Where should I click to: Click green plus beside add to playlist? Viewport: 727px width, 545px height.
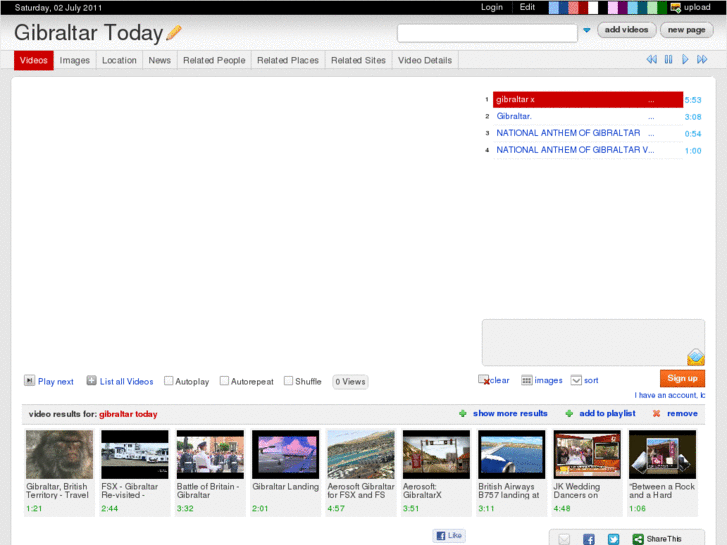coord(569,413)
